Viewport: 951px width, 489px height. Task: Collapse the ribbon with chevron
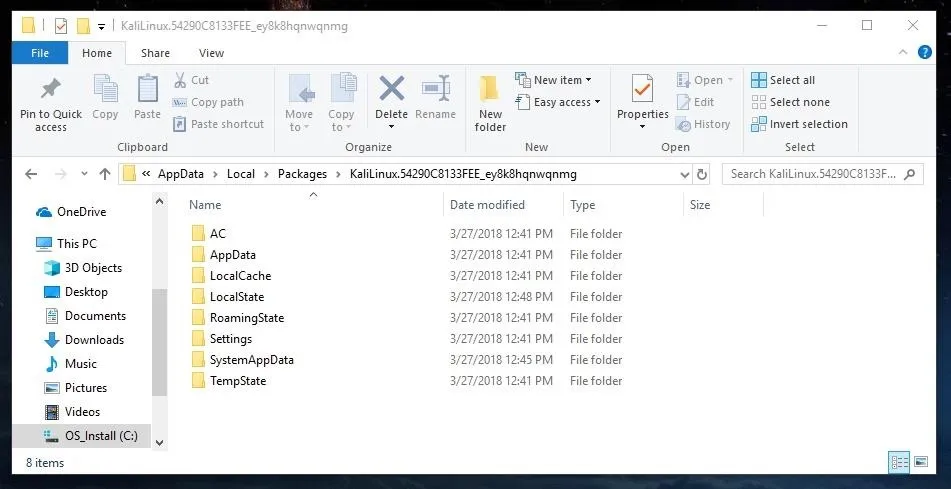pyautogui.click(x=903, y=53)
